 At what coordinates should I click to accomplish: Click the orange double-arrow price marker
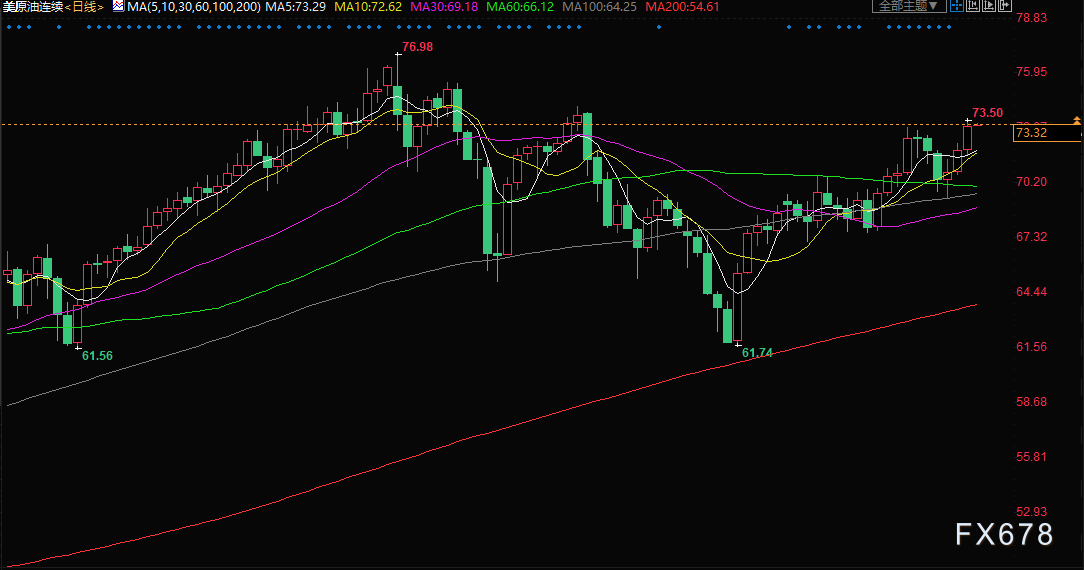(x=1076, y=121)
